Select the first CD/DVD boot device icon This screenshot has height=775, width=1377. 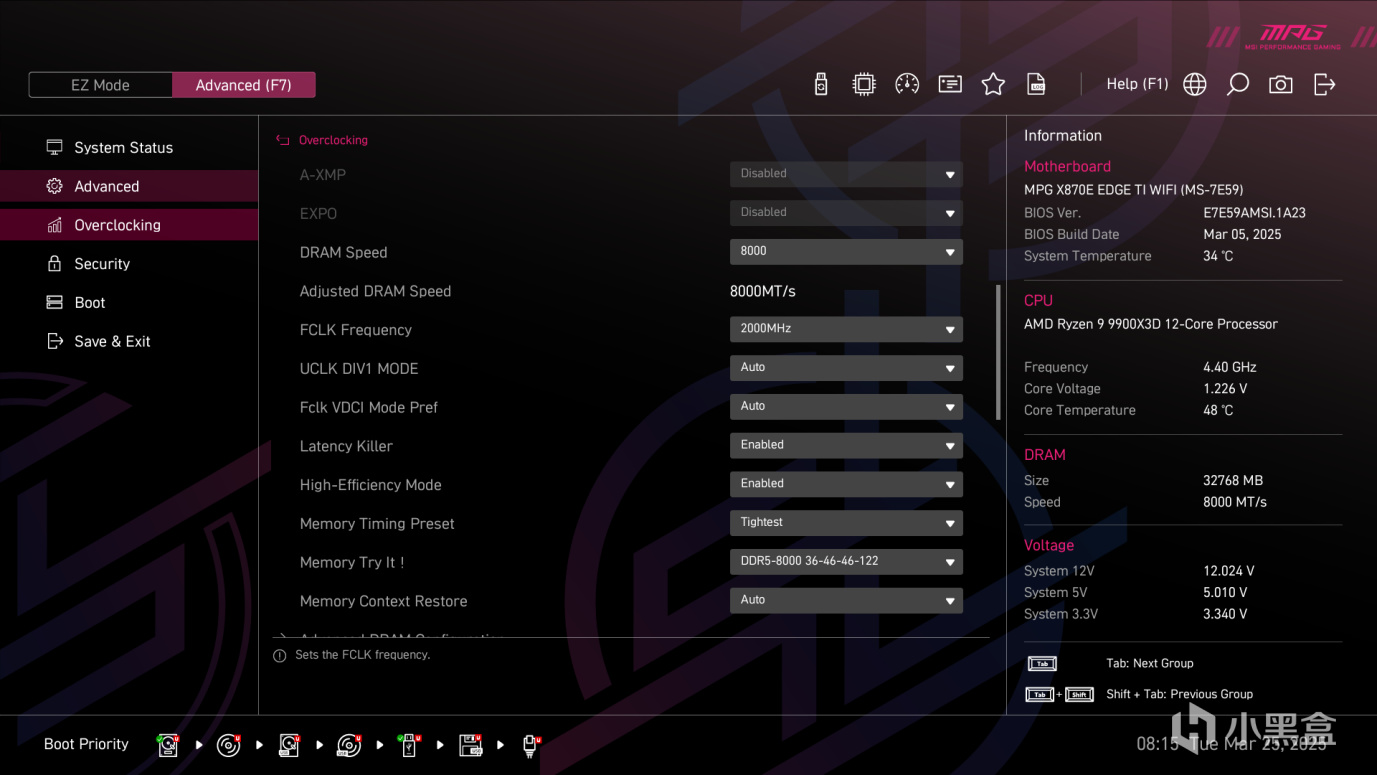point(229,745)
